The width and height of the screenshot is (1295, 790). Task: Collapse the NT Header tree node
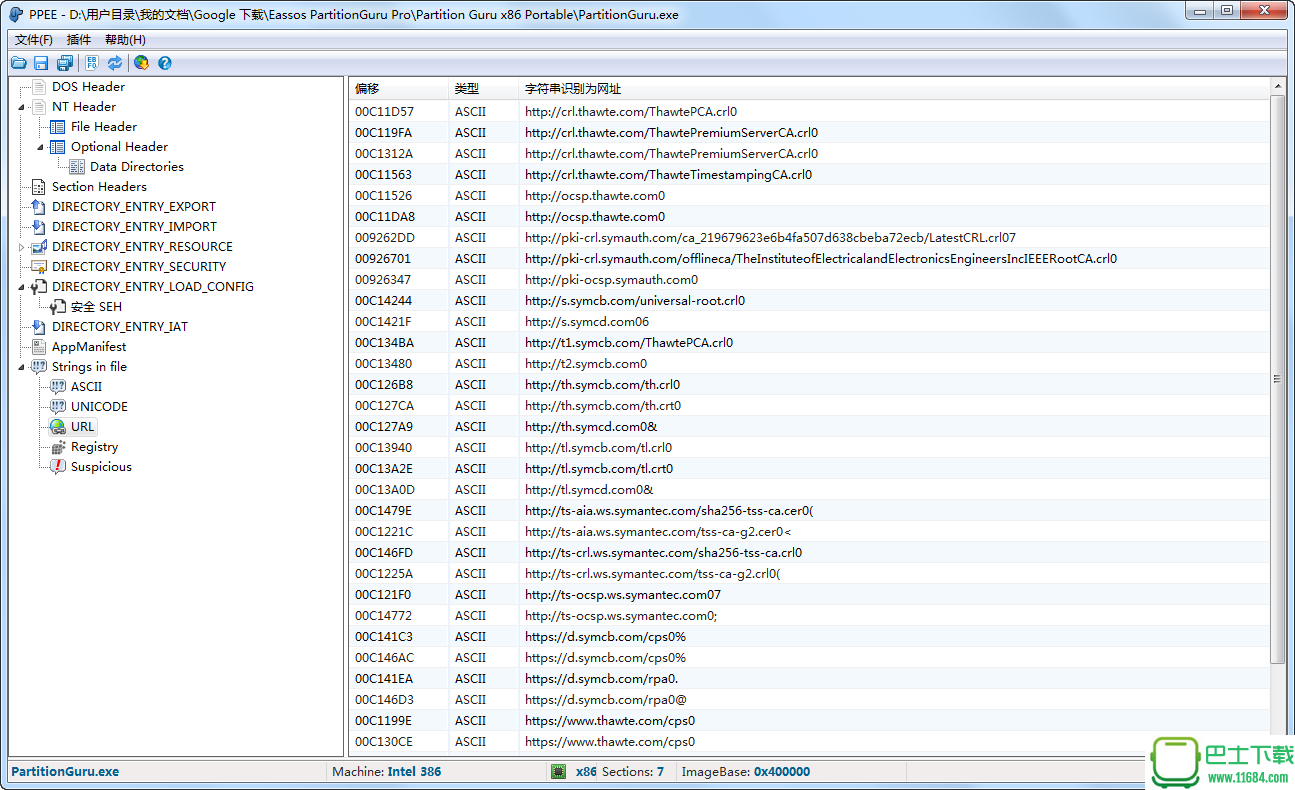click(x=22, y=107)
